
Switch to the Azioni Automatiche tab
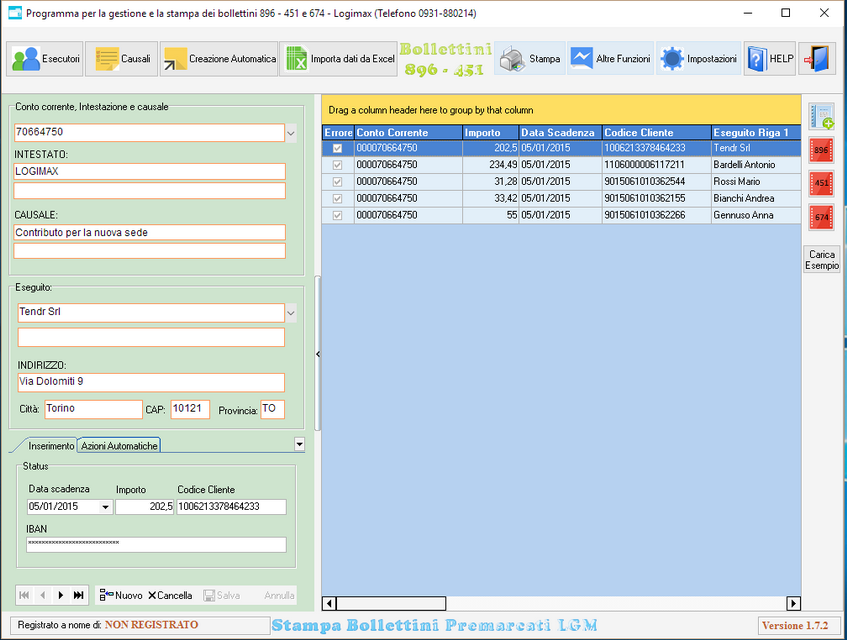pos(119,446)
